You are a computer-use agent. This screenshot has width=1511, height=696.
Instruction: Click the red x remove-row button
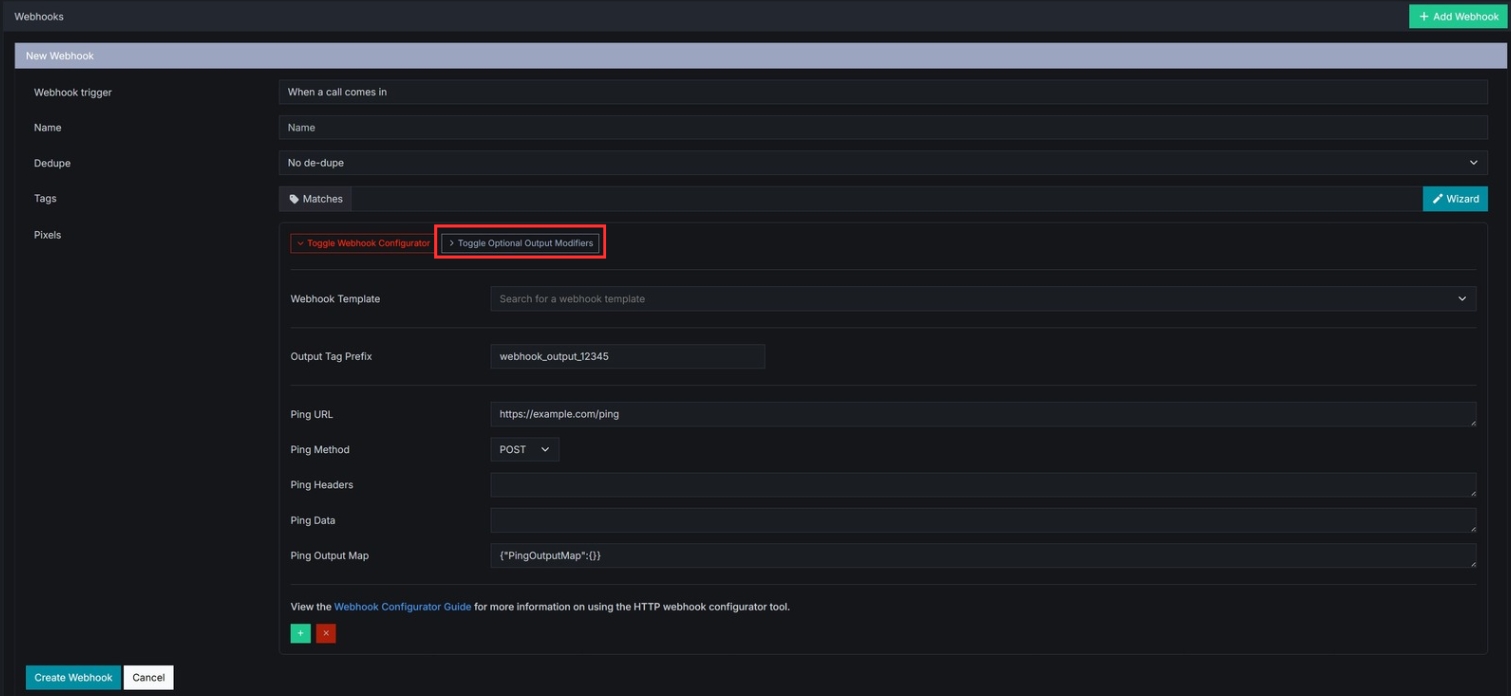(x=326, y=633)
